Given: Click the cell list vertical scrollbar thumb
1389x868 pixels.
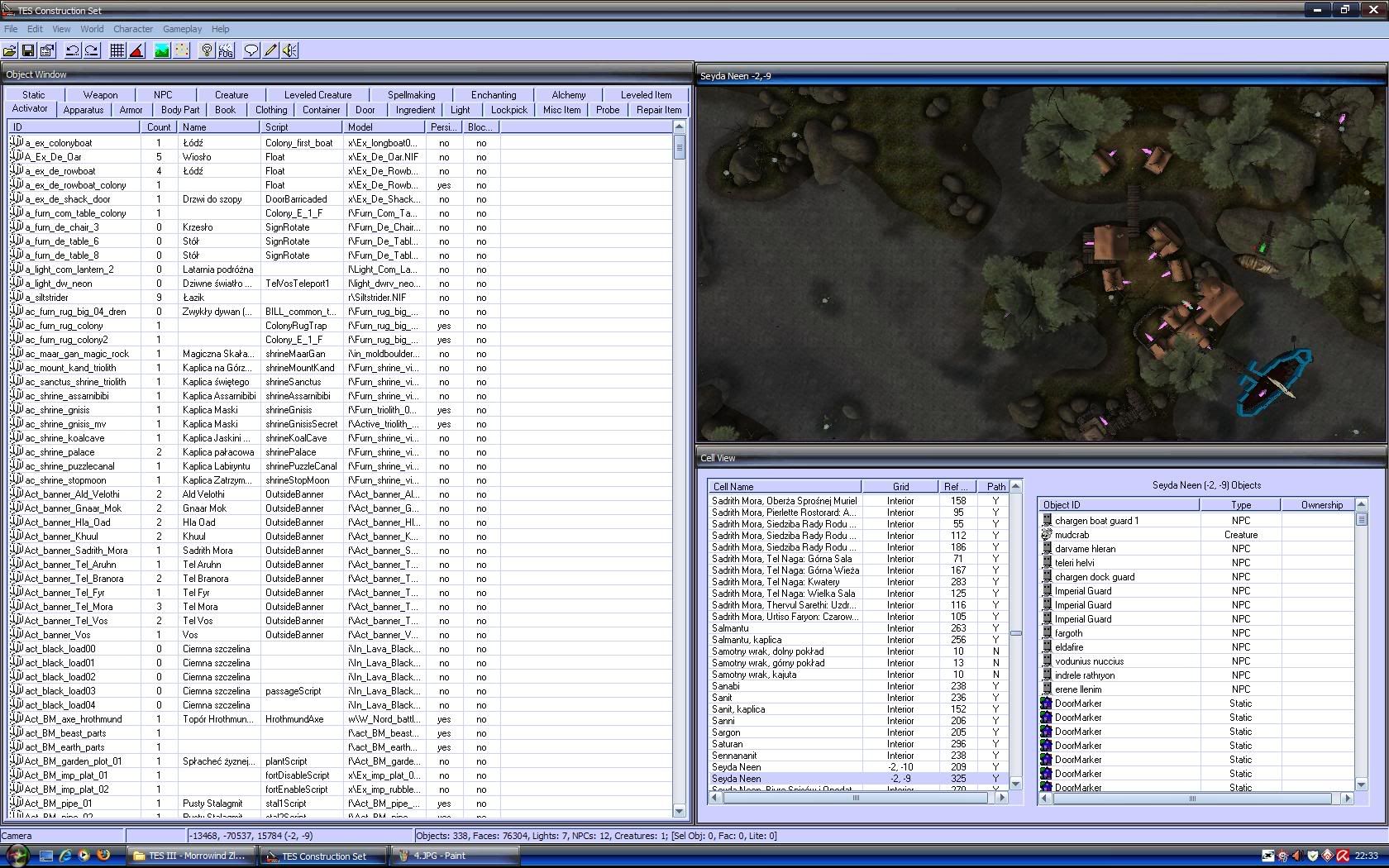Looking at the screenshot, I should (1016, 633).
